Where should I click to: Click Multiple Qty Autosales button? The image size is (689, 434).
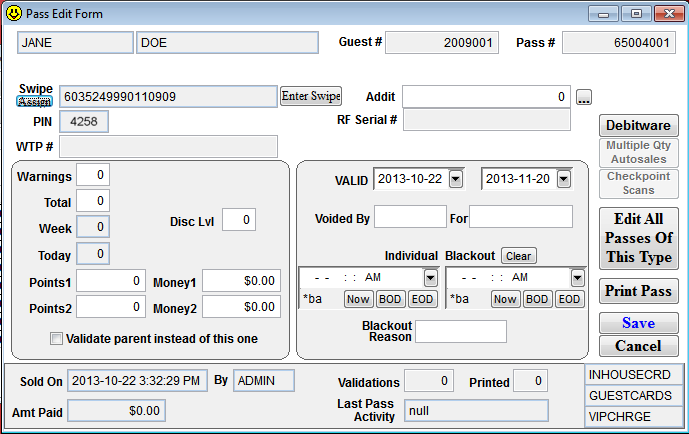tap(638, 152)
